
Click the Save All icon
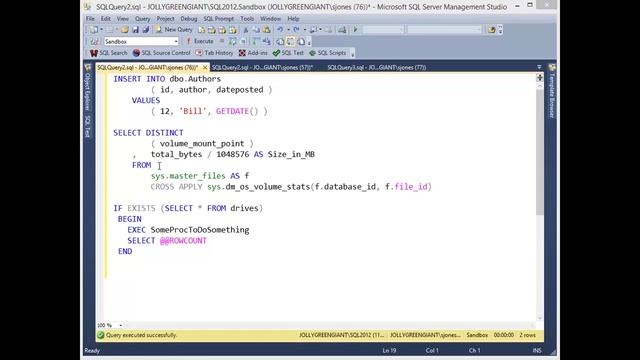click(146, 30)
